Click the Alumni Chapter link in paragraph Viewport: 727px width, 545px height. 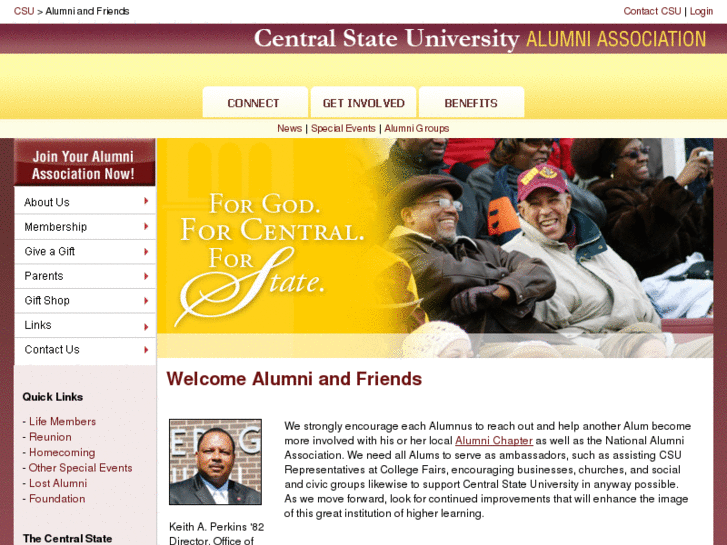494,441
